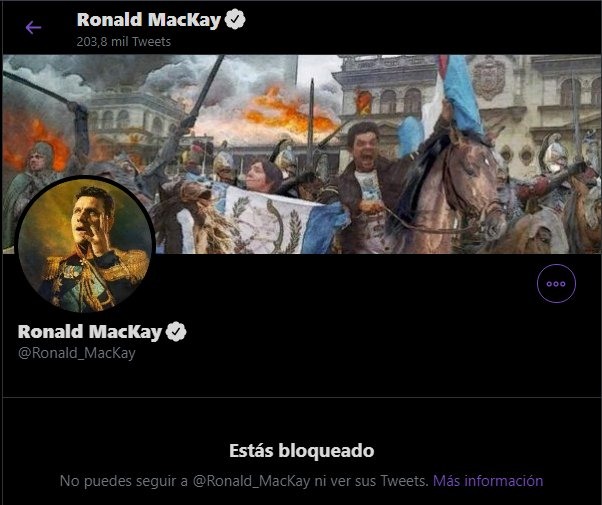
Task: Click the @Ronald_MacKay handle under the display name
Action: (77, 353)
